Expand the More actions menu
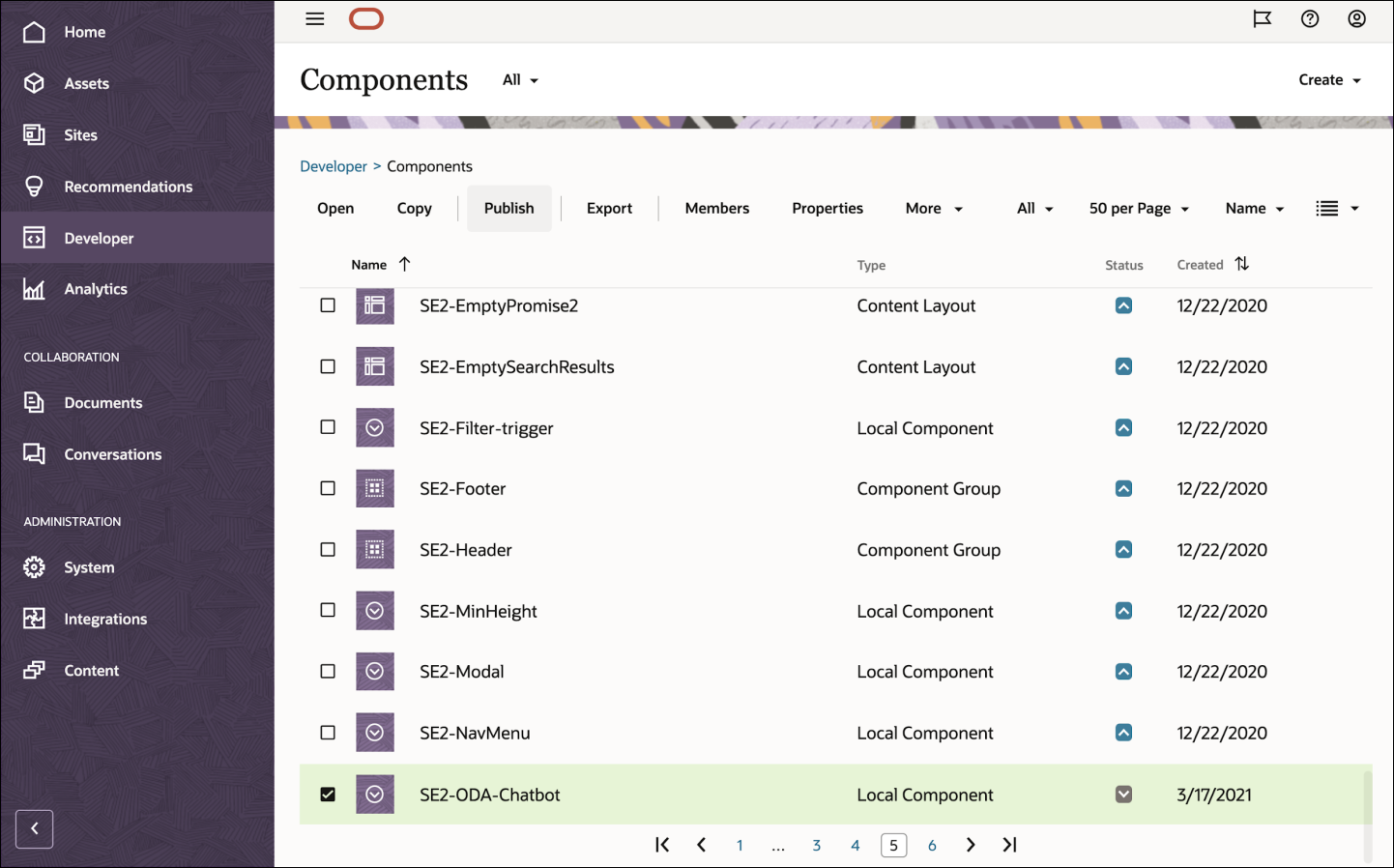The image size is (1394, 868). tap(932, 208)
